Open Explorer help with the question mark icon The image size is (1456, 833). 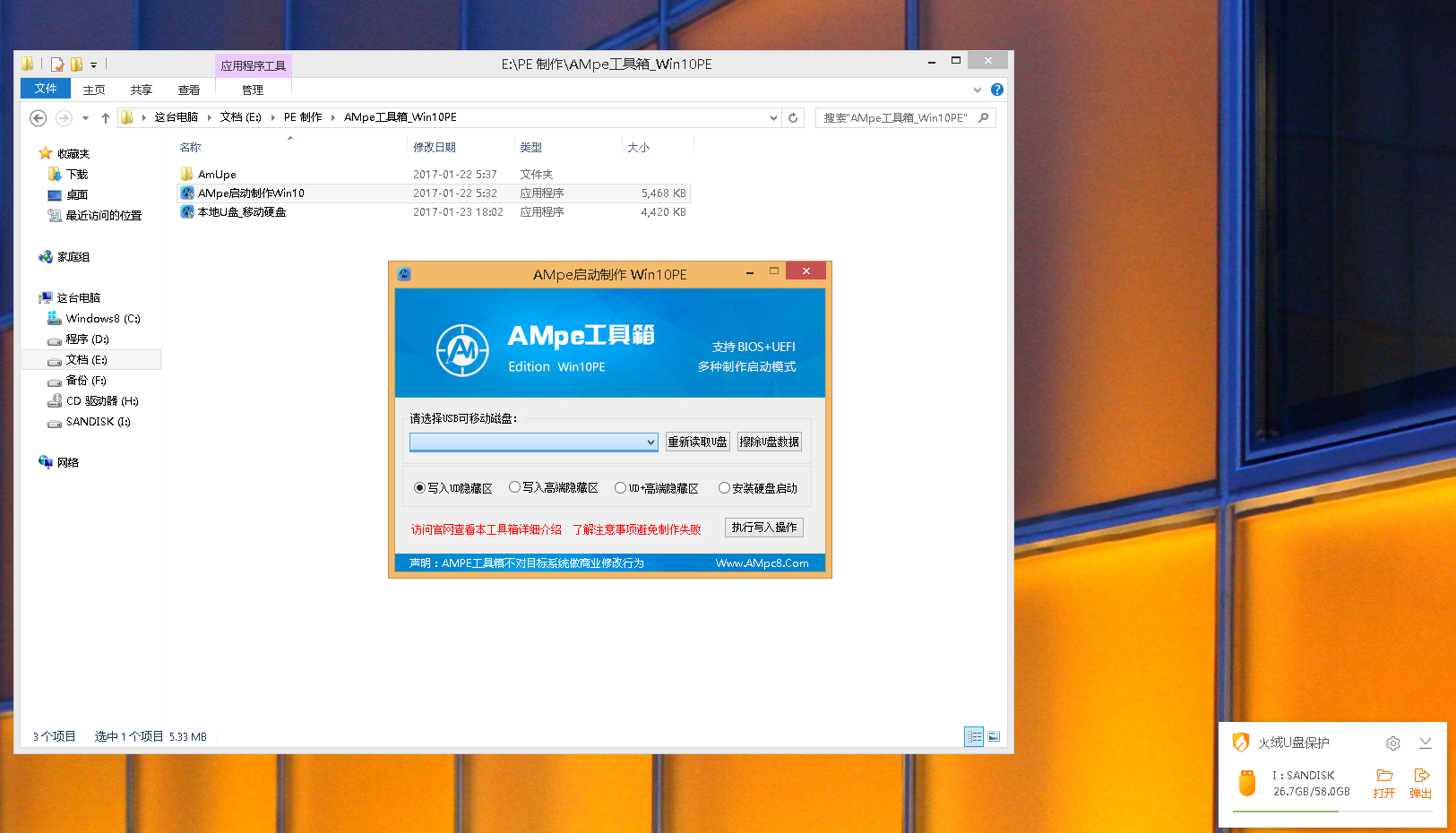[997, 90]
